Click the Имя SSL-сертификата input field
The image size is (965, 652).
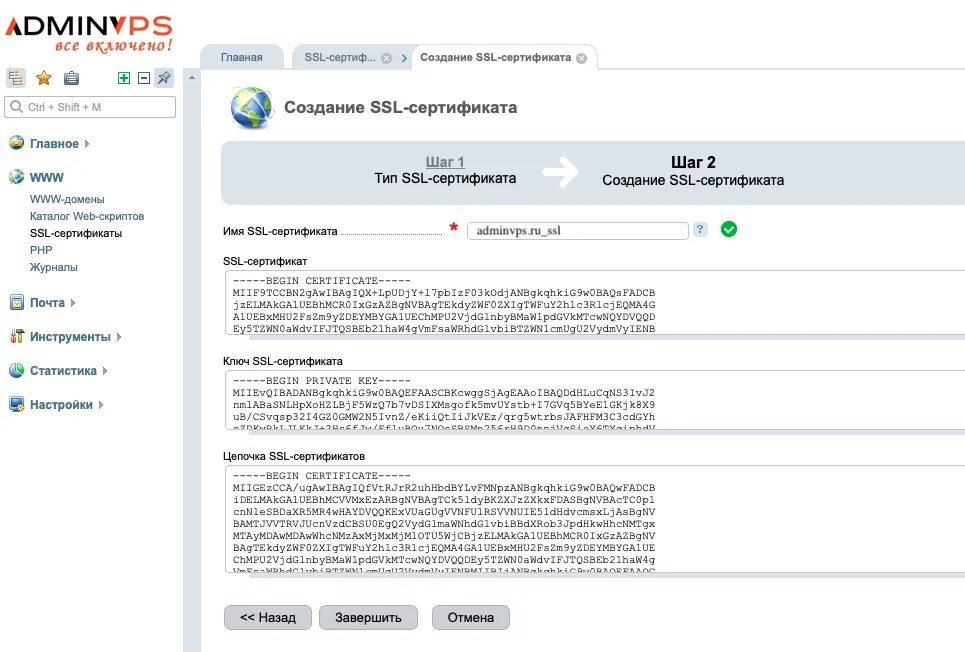tap(577, 231)
